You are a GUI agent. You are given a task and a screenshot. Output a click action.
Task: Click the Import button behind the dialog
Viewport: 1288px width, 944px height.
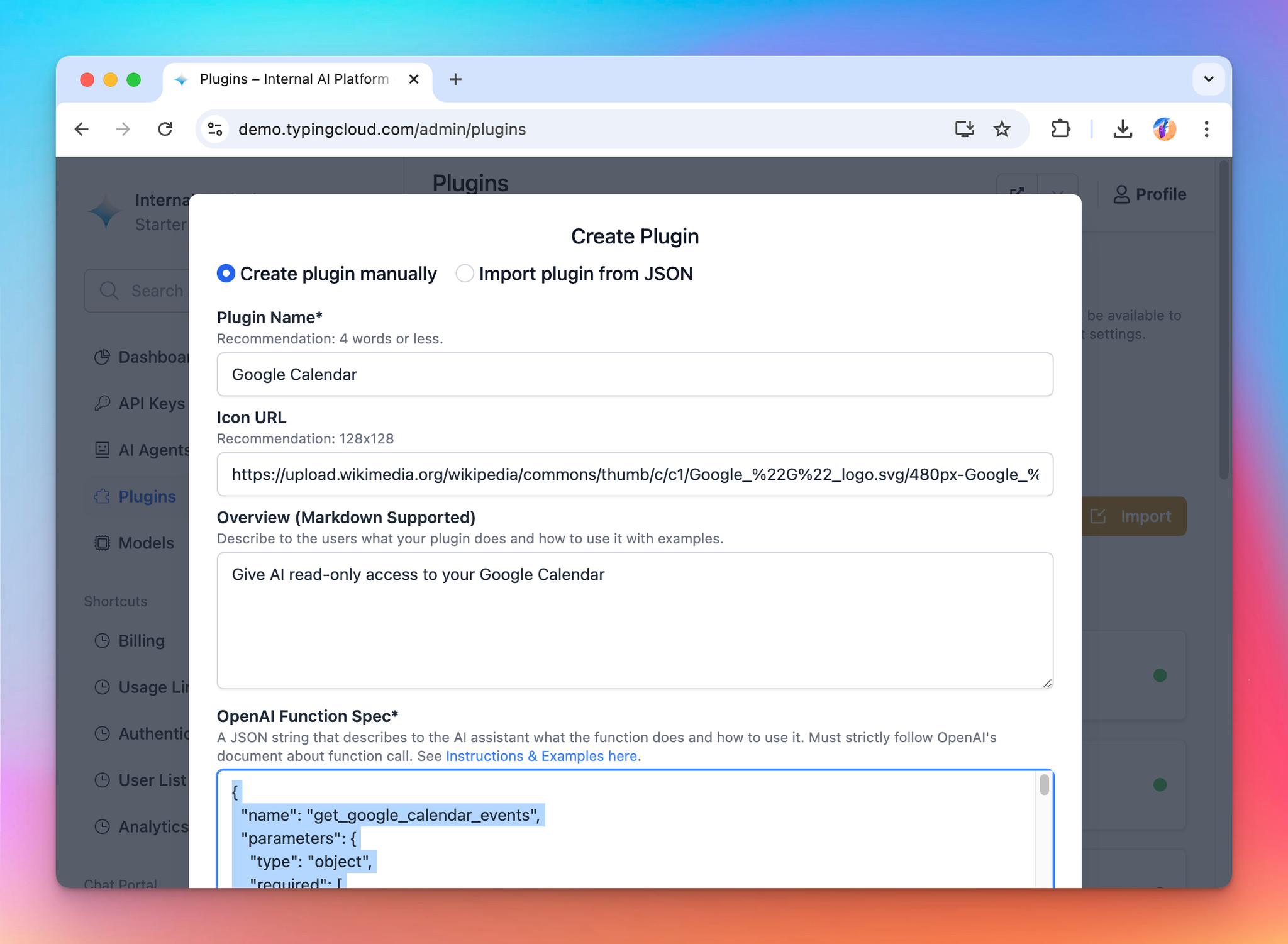pyautogui.click(x=1134, y=516)
